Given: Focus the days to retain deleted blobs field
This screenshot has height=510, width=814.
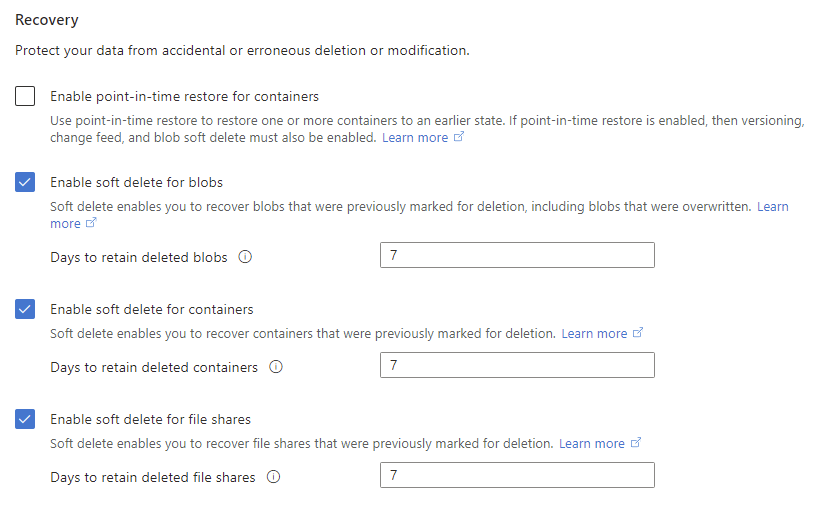Looking at the screenshot, I should coord(517,255).
